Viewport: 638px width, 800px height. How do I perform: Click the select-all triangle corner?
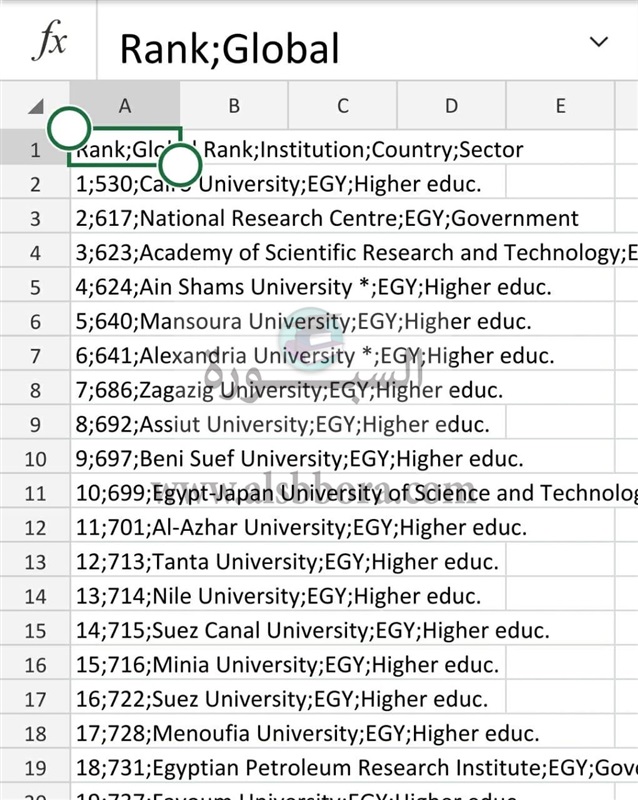(35, 106)
